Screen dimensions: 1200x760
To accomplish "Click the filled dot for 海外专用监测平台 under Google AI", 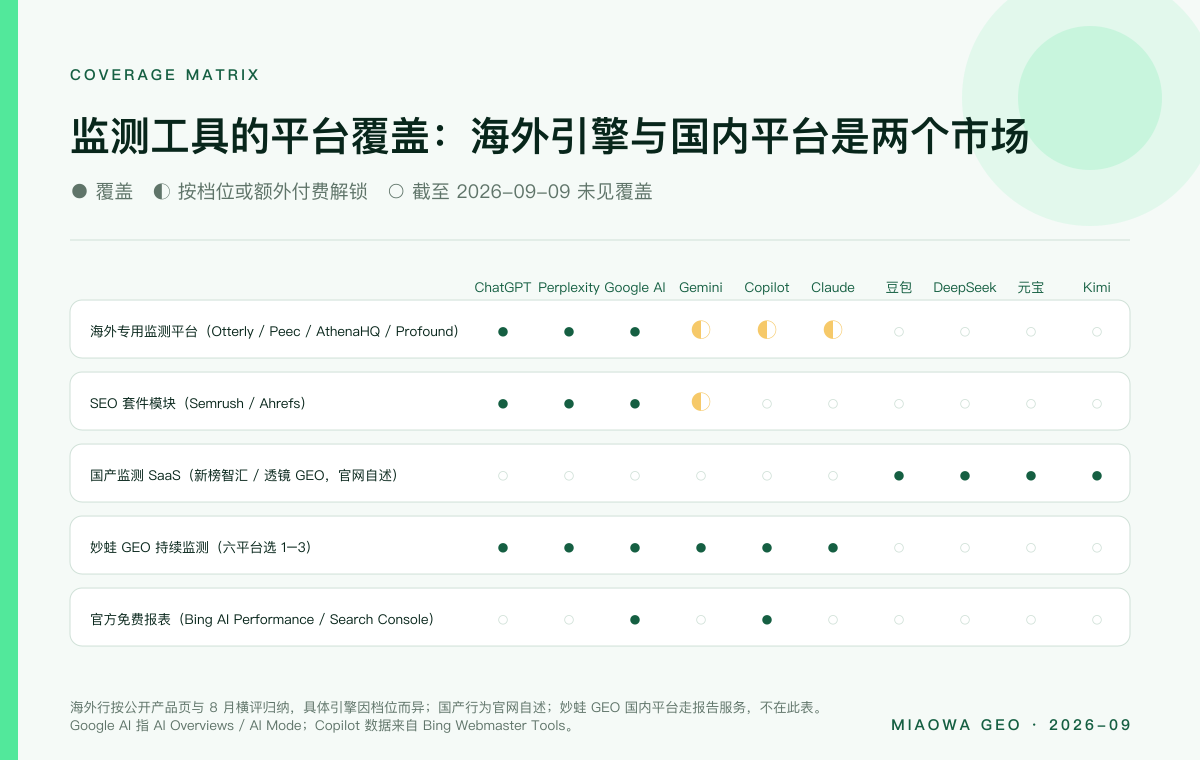I will pyautogui.click(x=635, y=331).
